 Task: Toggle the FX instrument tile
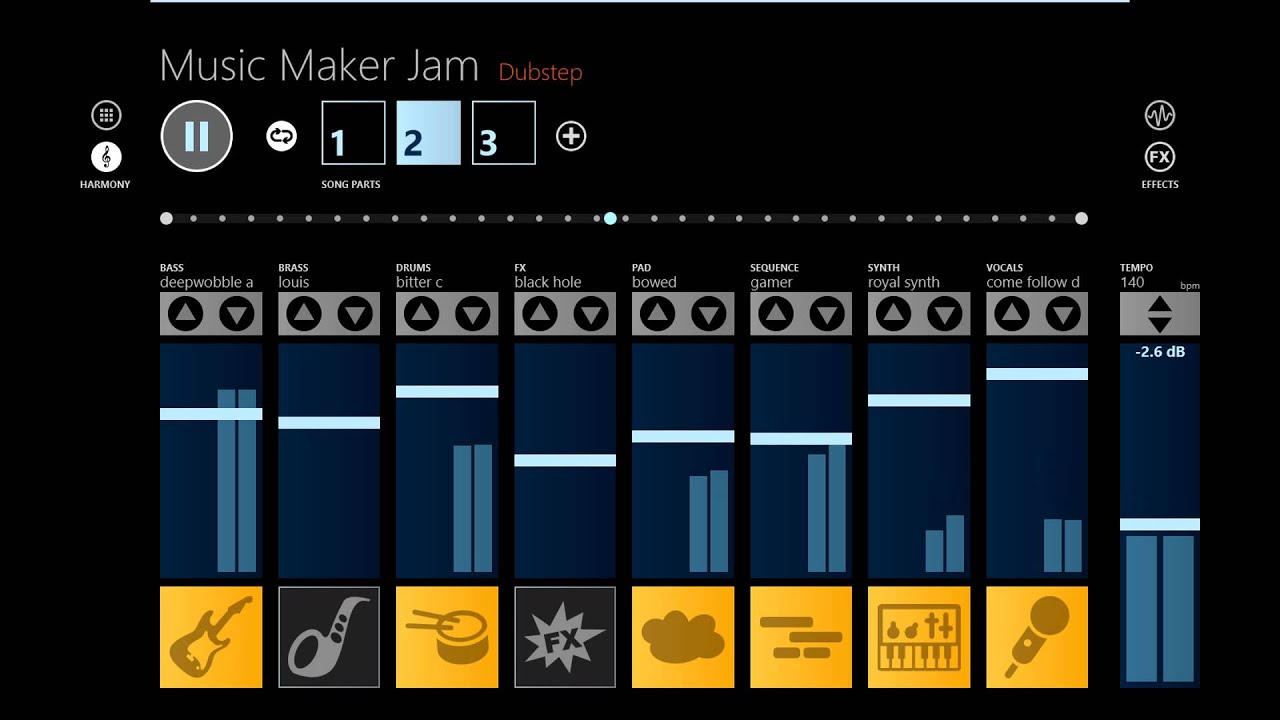565,637
